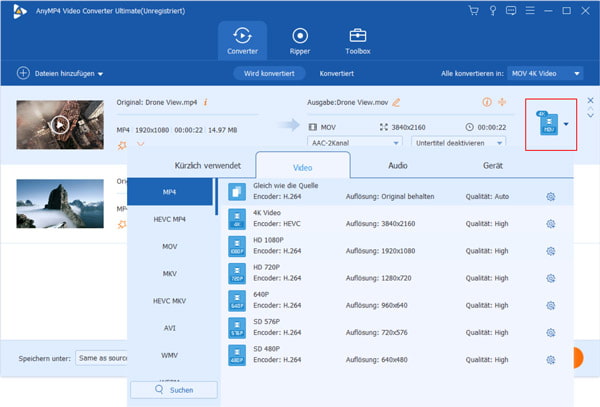Click Auflösung: 3840x2160 text in 4K row
600x407 pixels.
pos(380,223)
